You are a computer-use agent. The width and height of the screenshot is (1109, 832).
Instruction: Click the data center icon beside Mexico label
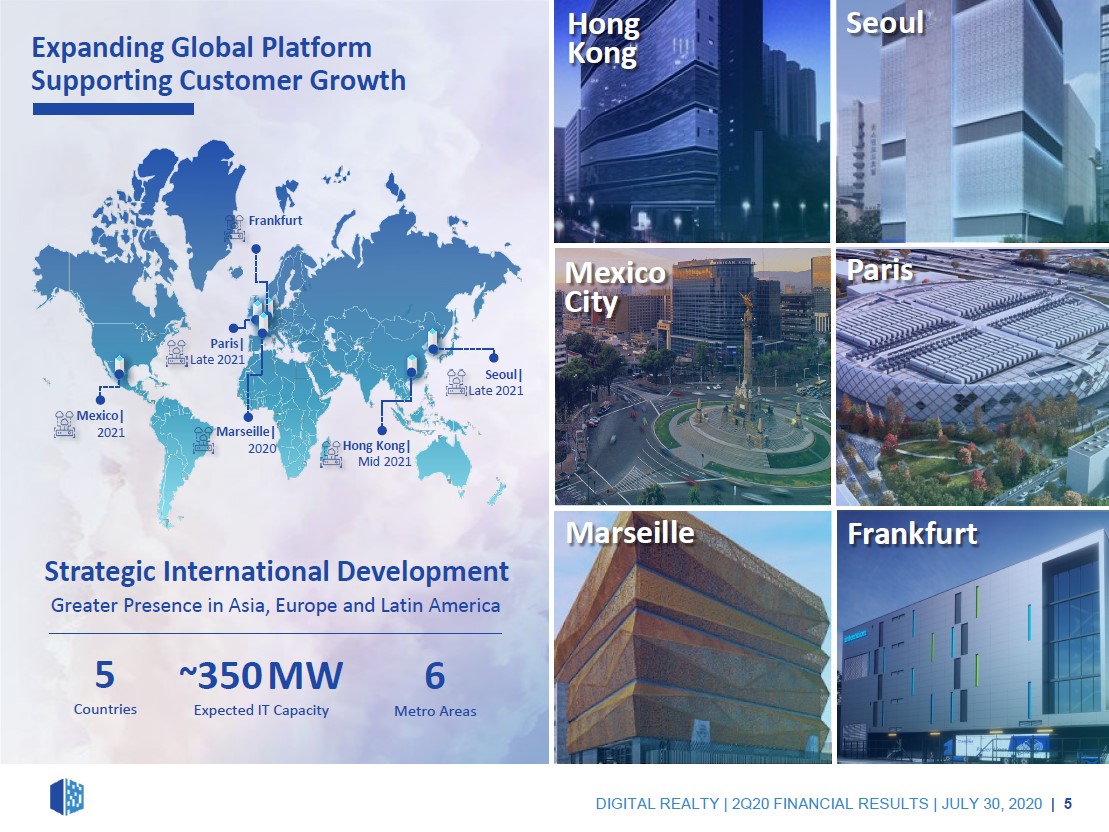click(65, 423)
